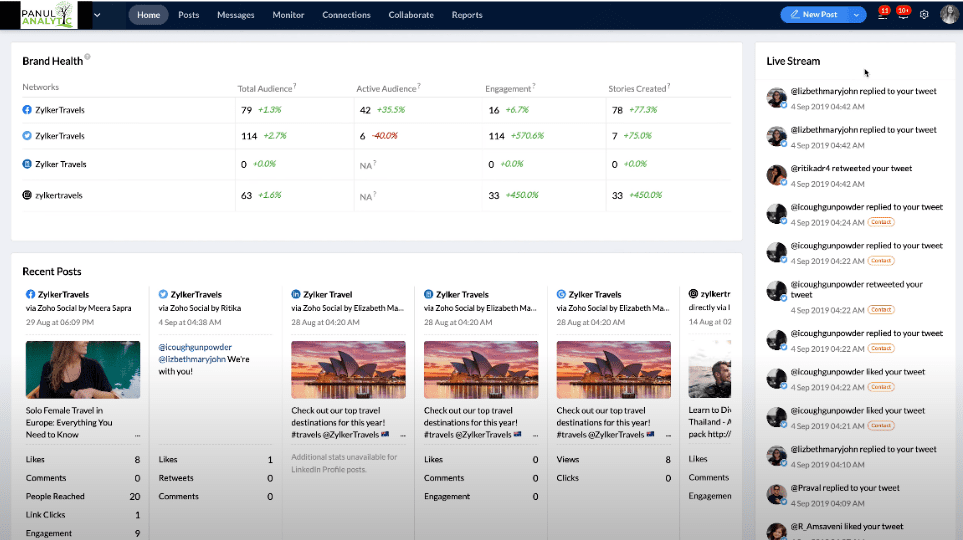Click the Google icon on Views post
Screen dimensions: 963x540
tap(561, 294)
